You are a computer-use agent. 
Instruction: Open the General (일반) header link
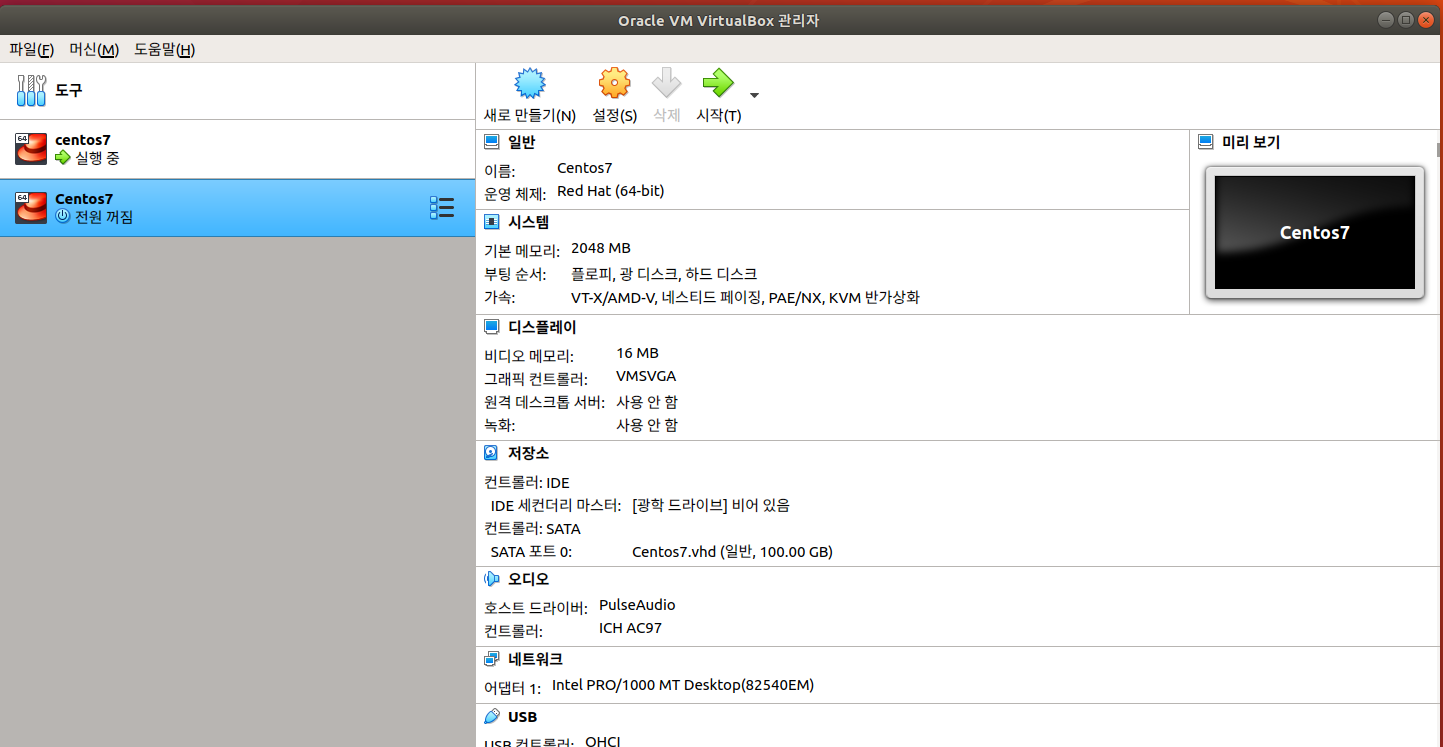coord(522,142)
